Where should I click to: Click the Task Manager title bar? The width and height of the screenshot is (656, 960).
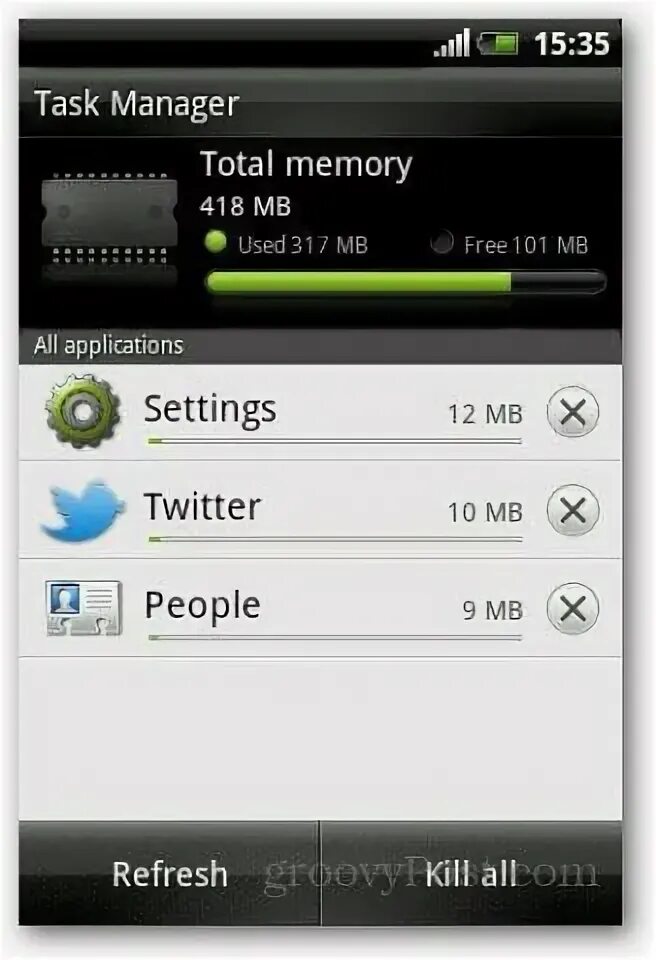[x=320, y=102]
